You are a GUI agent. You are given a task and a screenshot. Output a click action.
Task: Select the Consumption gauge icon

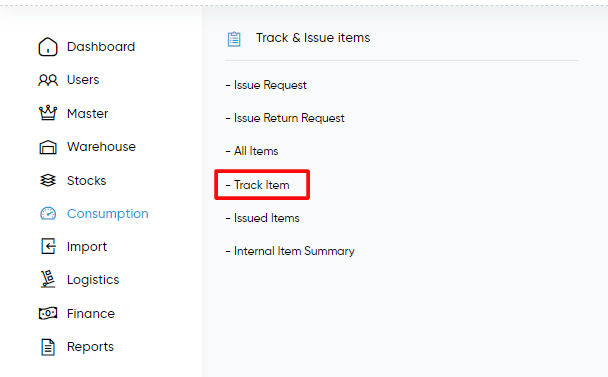coord(48,214)
